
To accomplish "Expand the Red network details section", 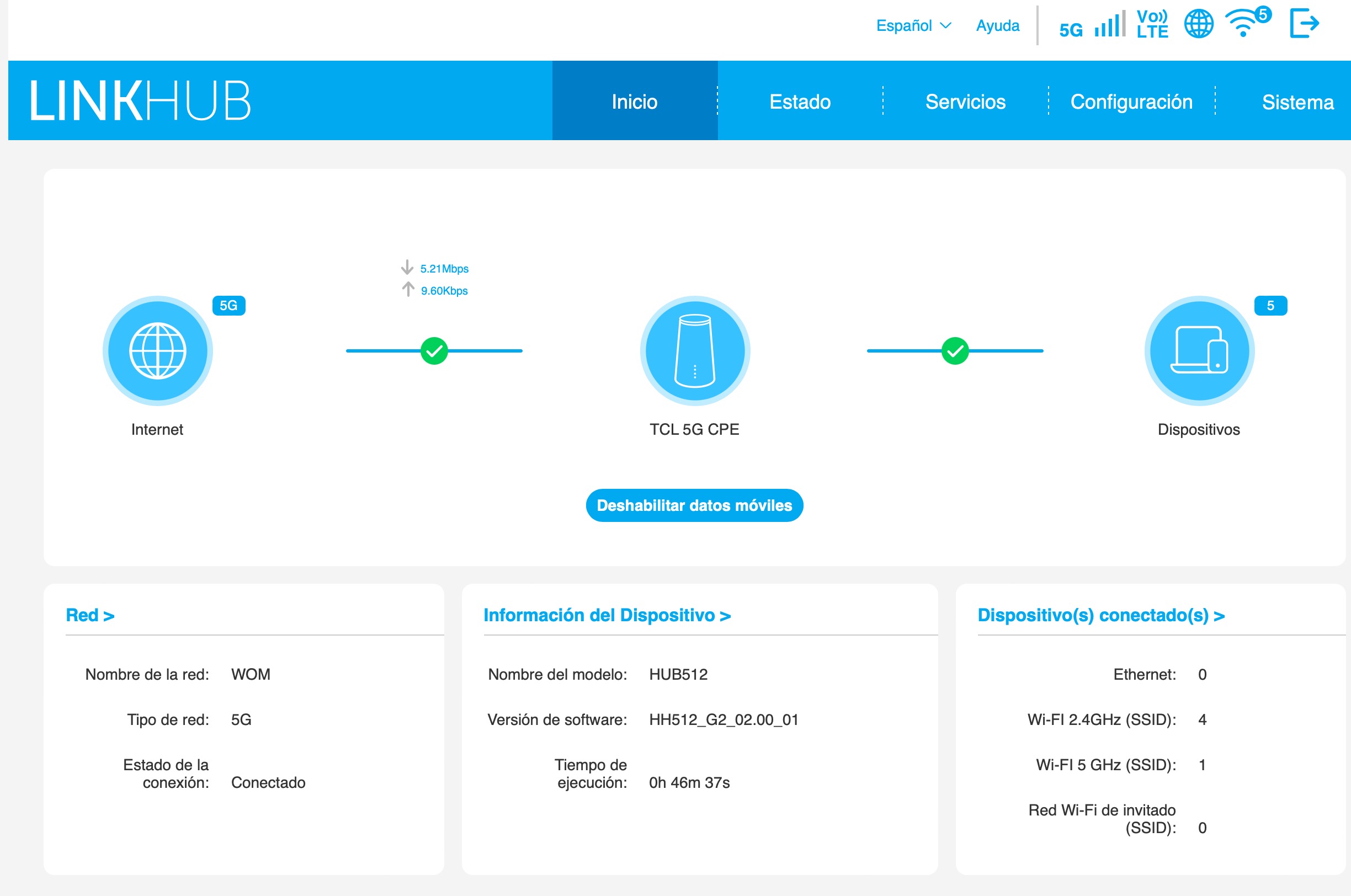I will [x=91, y=615].
